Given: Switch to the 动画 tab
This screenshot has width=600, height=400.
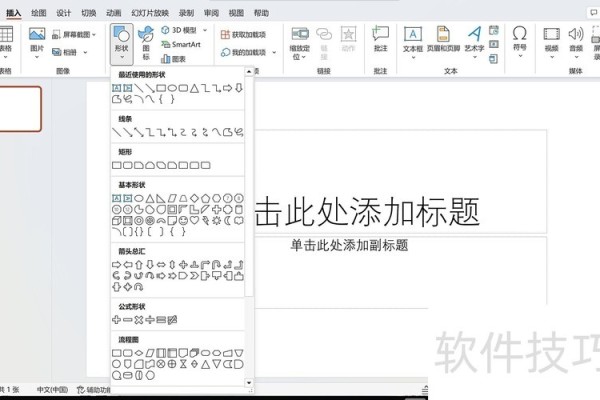Looking at the screenshot, I should (114, 13).
